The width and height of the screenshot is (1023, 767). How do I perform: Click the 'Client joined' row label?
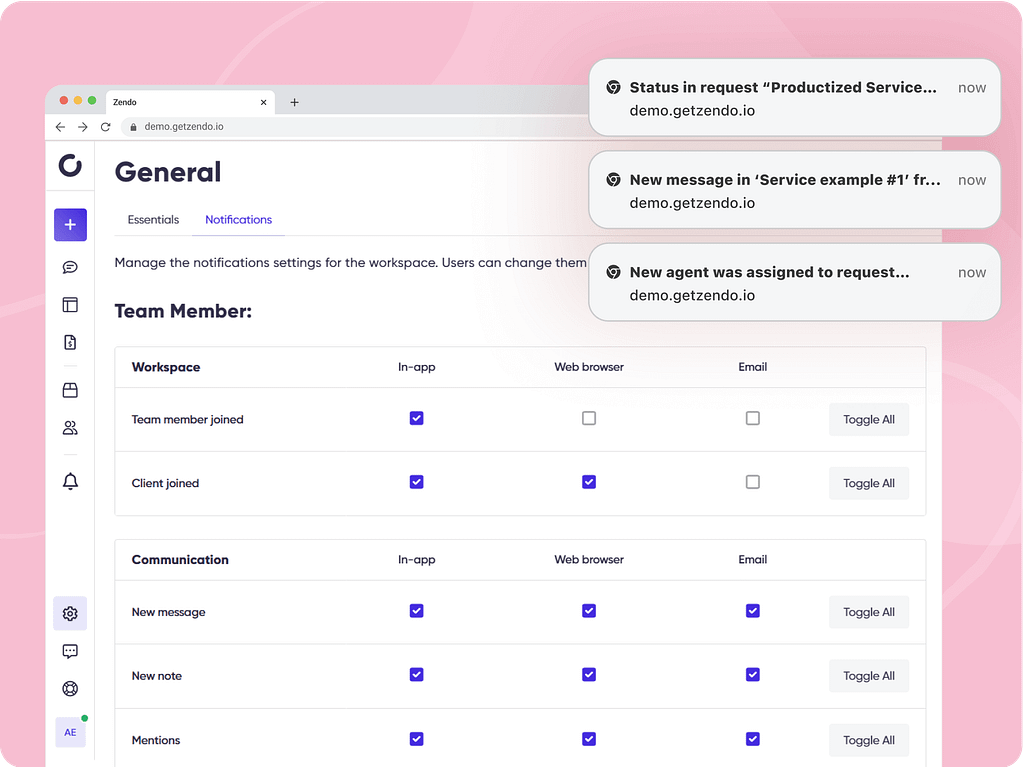coord(166,483)
